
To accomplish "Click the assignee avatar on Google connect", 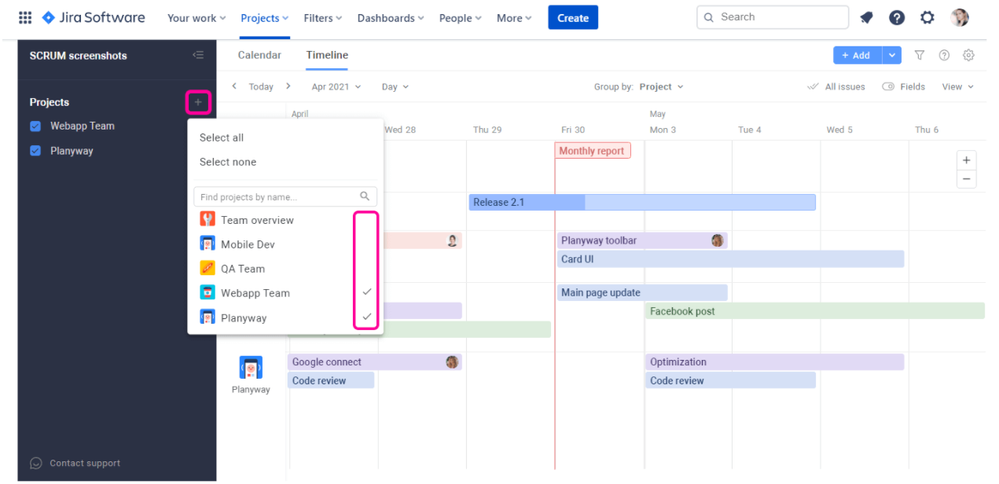I will pyautogui.click(x=452, y=362).
